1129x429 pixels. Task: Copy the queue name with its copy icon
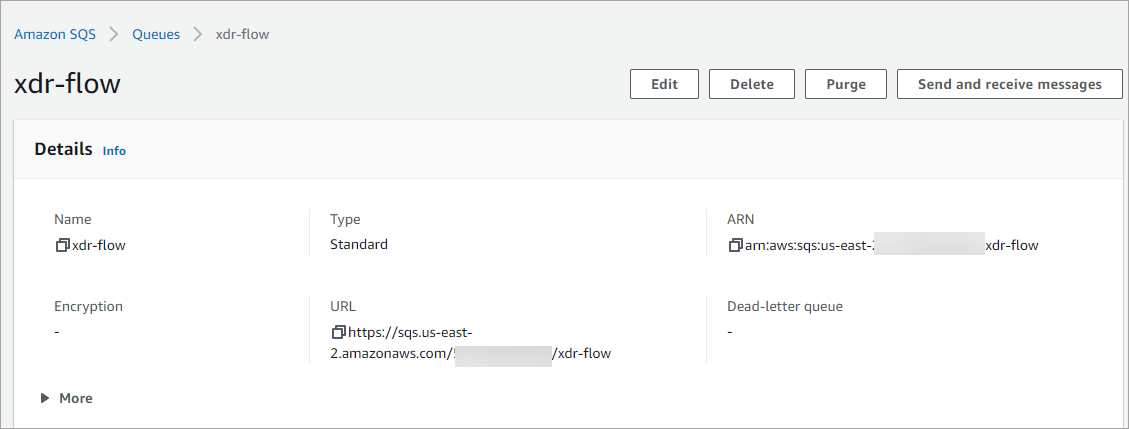pos(63,245)
